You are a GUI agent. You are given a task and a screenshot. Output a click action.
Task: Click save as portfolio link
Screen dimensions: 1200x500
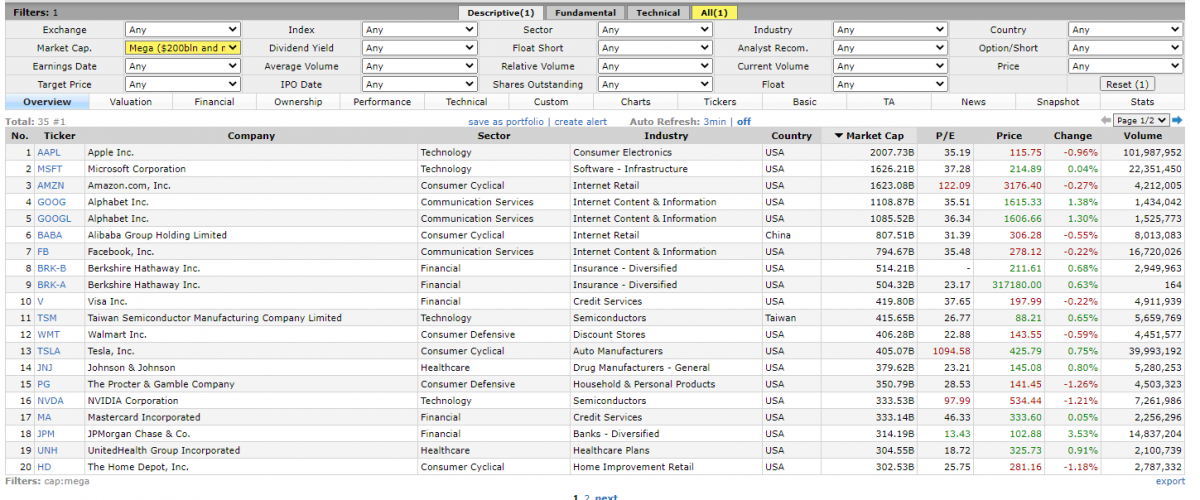tap(506, 121)
